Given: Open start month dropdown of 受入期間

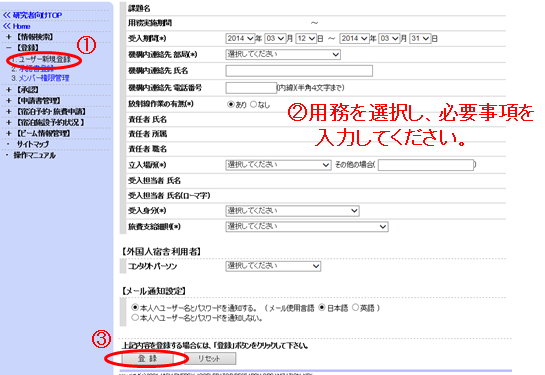Looking at the screenshot, I should click(x=275, y=39).
